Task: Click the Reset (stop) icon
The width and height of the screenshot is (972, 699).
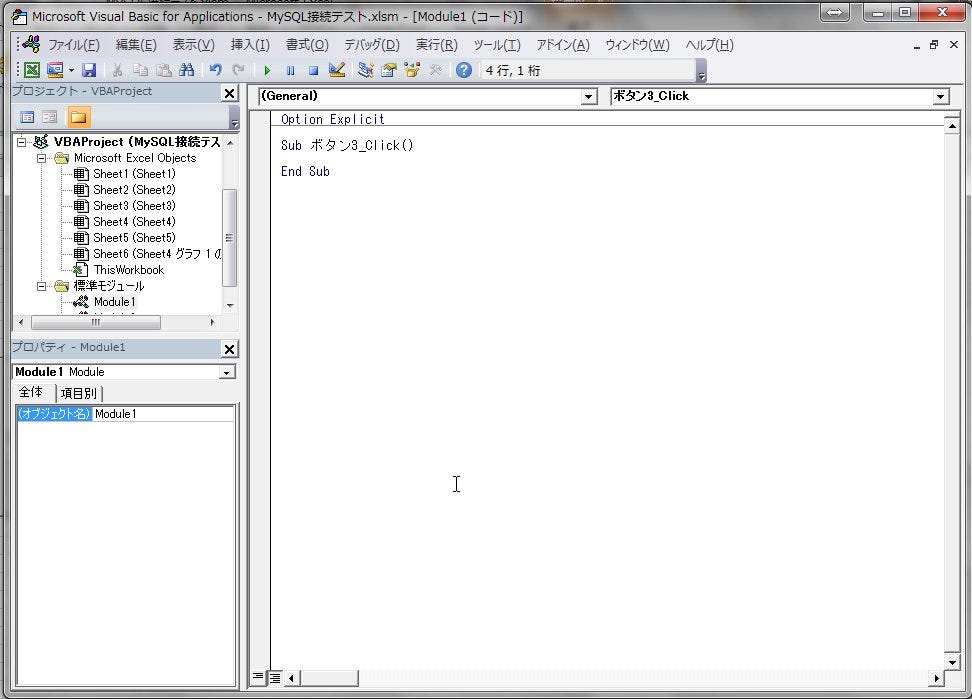Action: coord(313,69)
